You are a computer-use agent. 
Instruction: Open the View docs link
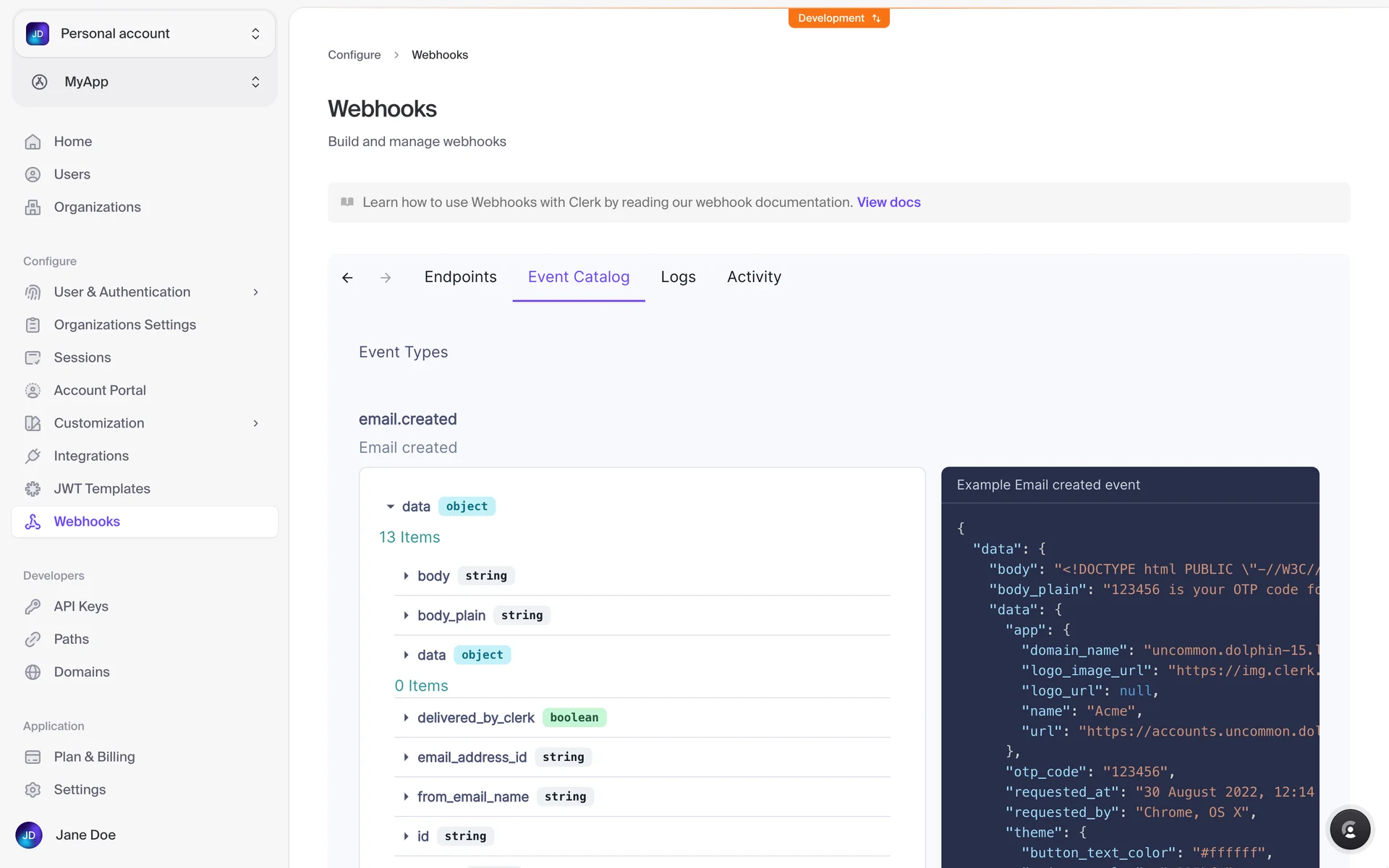[888, 203]
